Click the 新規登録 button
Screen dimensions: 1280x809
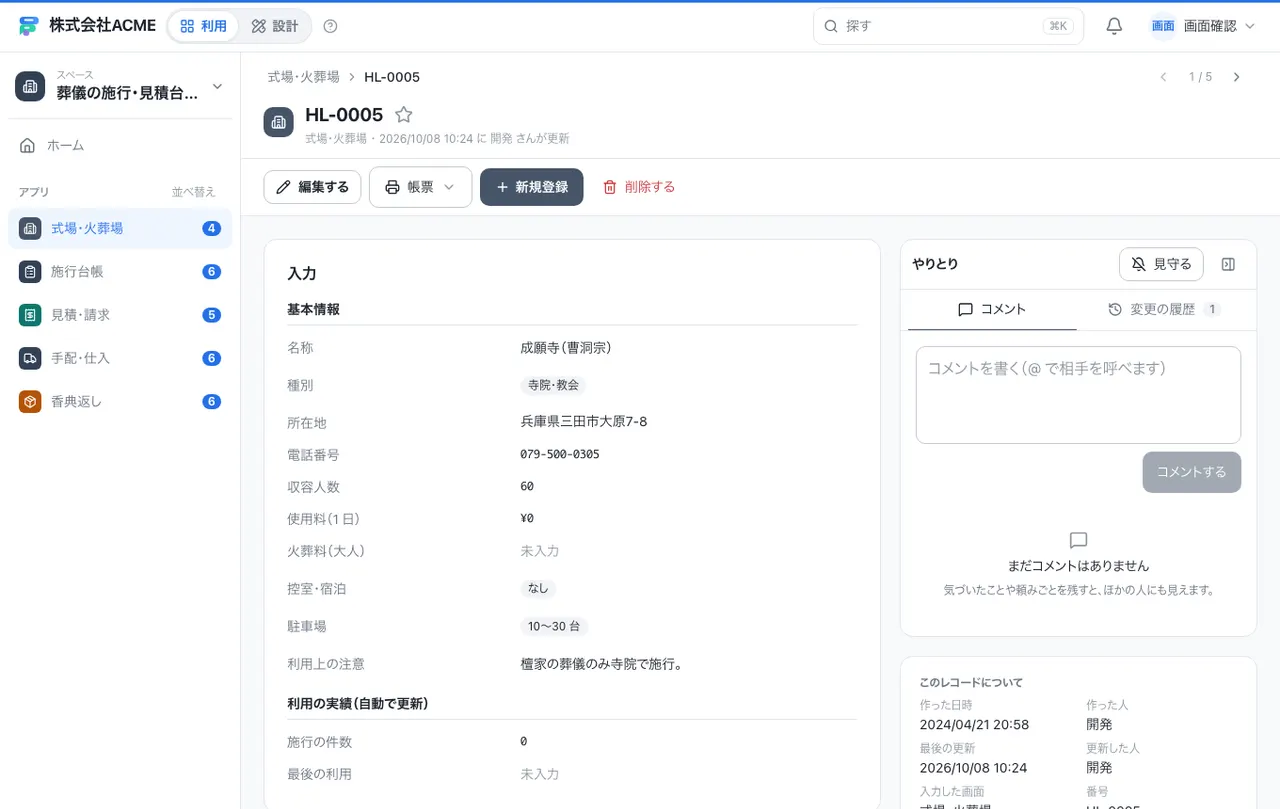tap(532, 187)
